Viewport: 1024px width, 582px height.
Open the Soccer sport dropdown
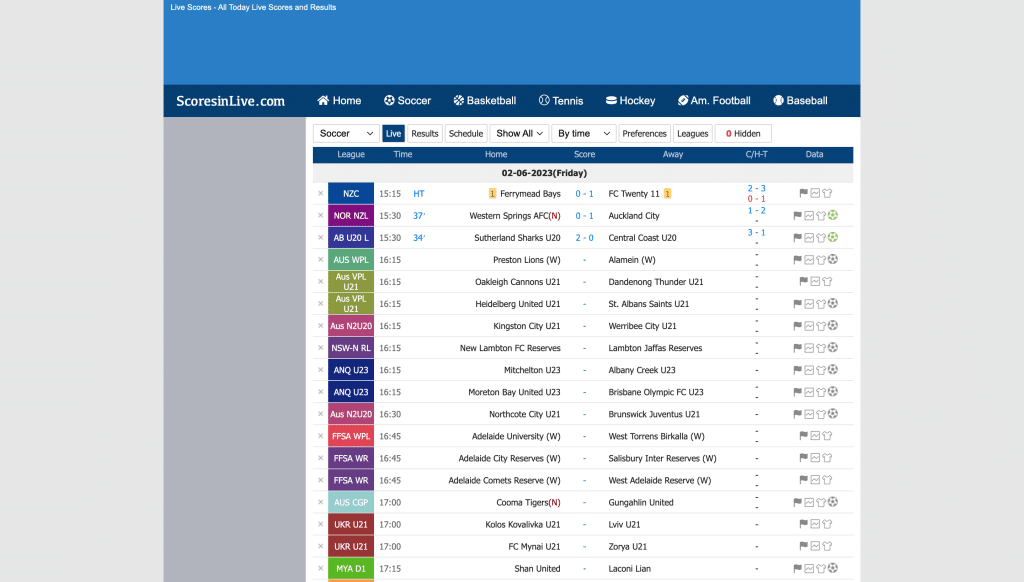[345, 133]
